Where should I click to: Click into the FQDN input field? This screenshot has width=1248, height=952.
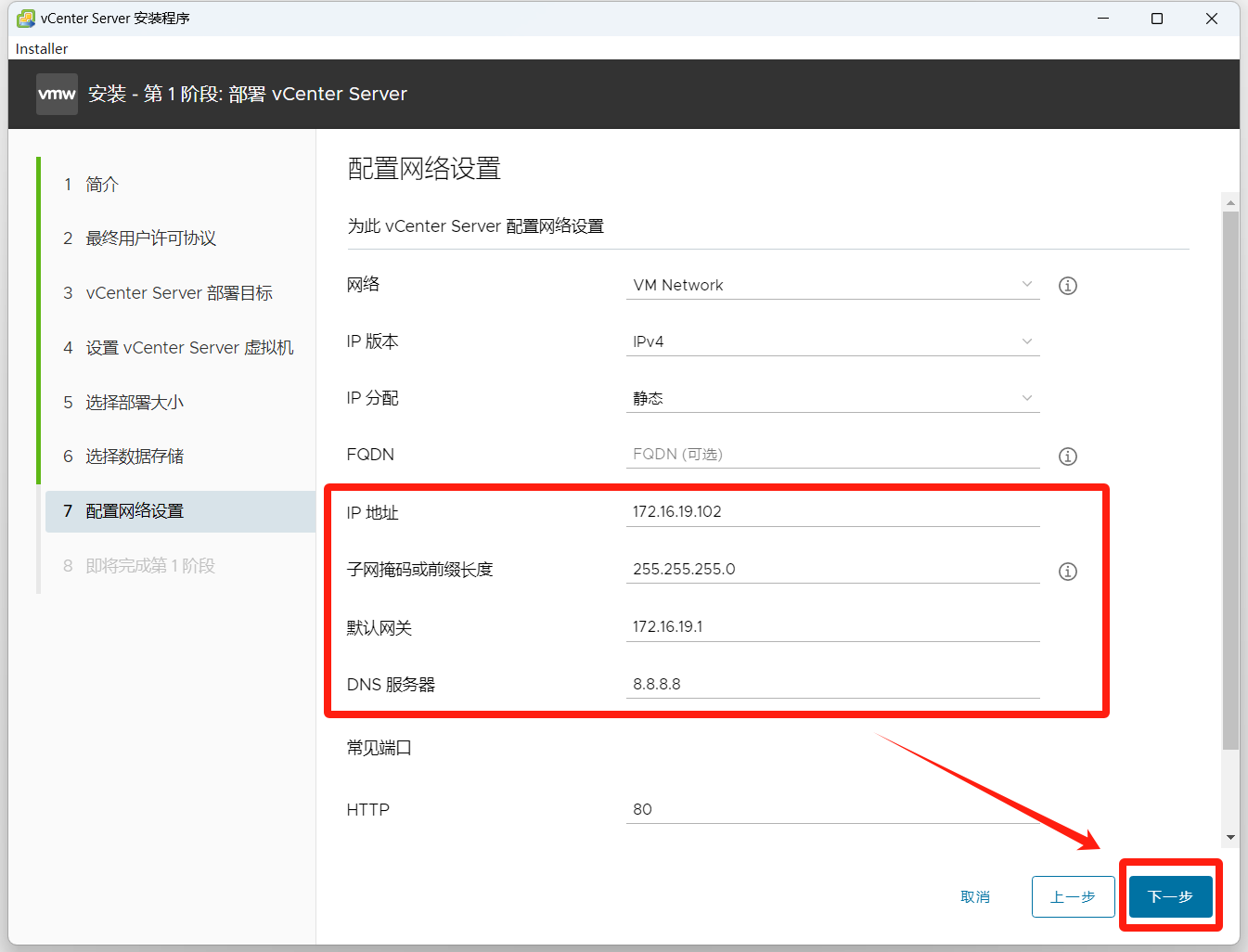point(831,455)
